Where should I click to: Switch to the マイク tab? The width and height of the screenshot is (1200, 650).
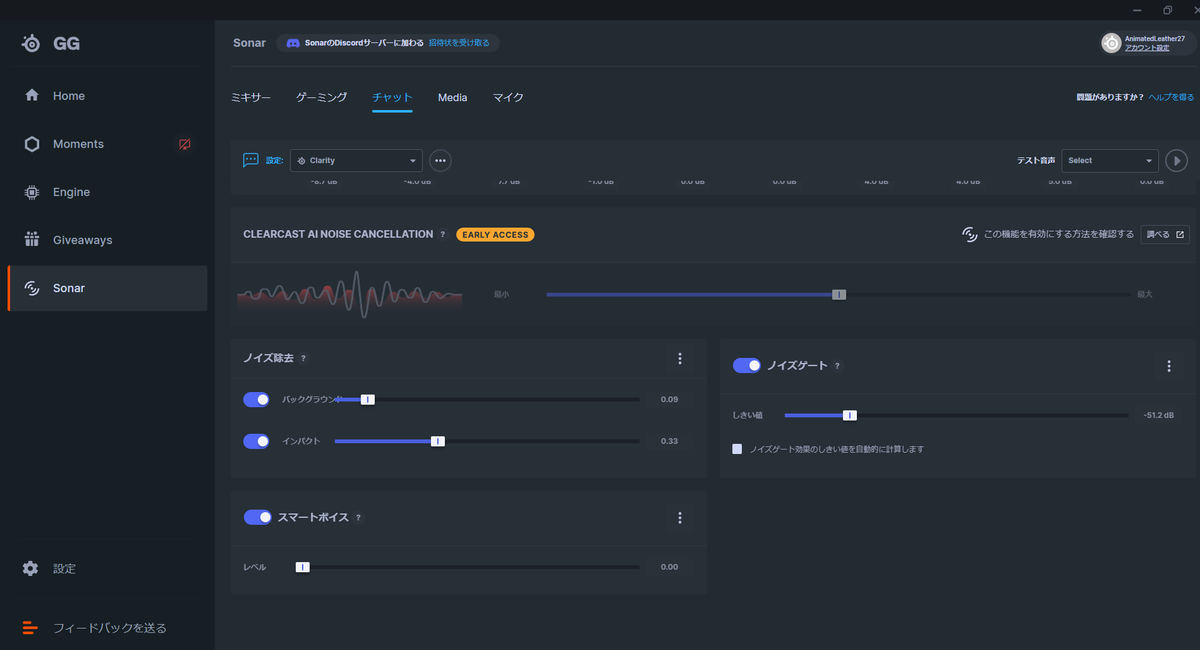(508, 97)
